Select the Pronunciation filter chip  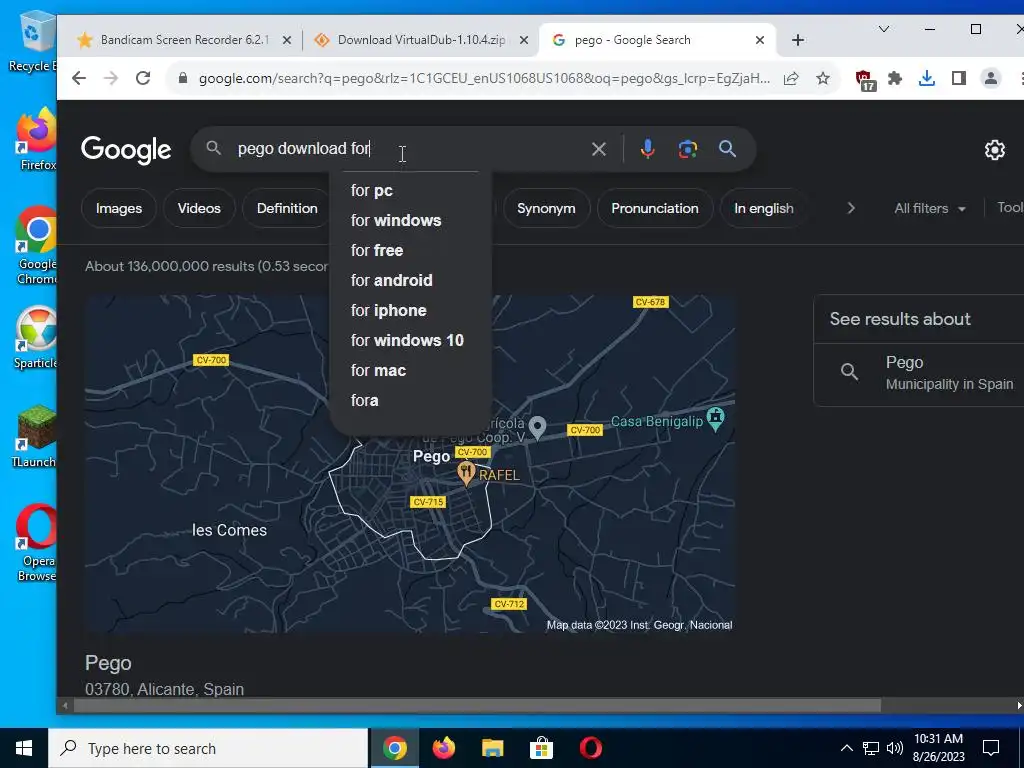654,208
